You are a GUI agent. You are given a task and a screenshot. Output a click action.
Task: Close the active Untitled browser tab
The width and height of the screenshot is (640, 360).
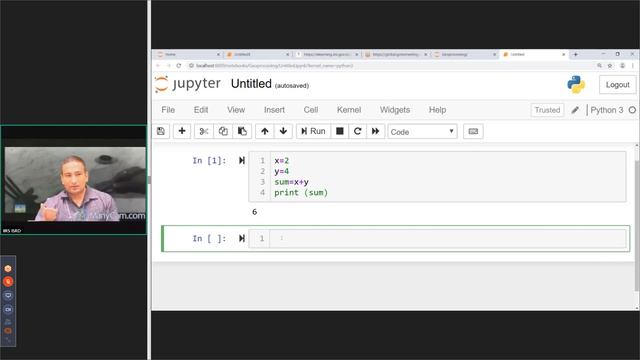click(x=564, y=54)
